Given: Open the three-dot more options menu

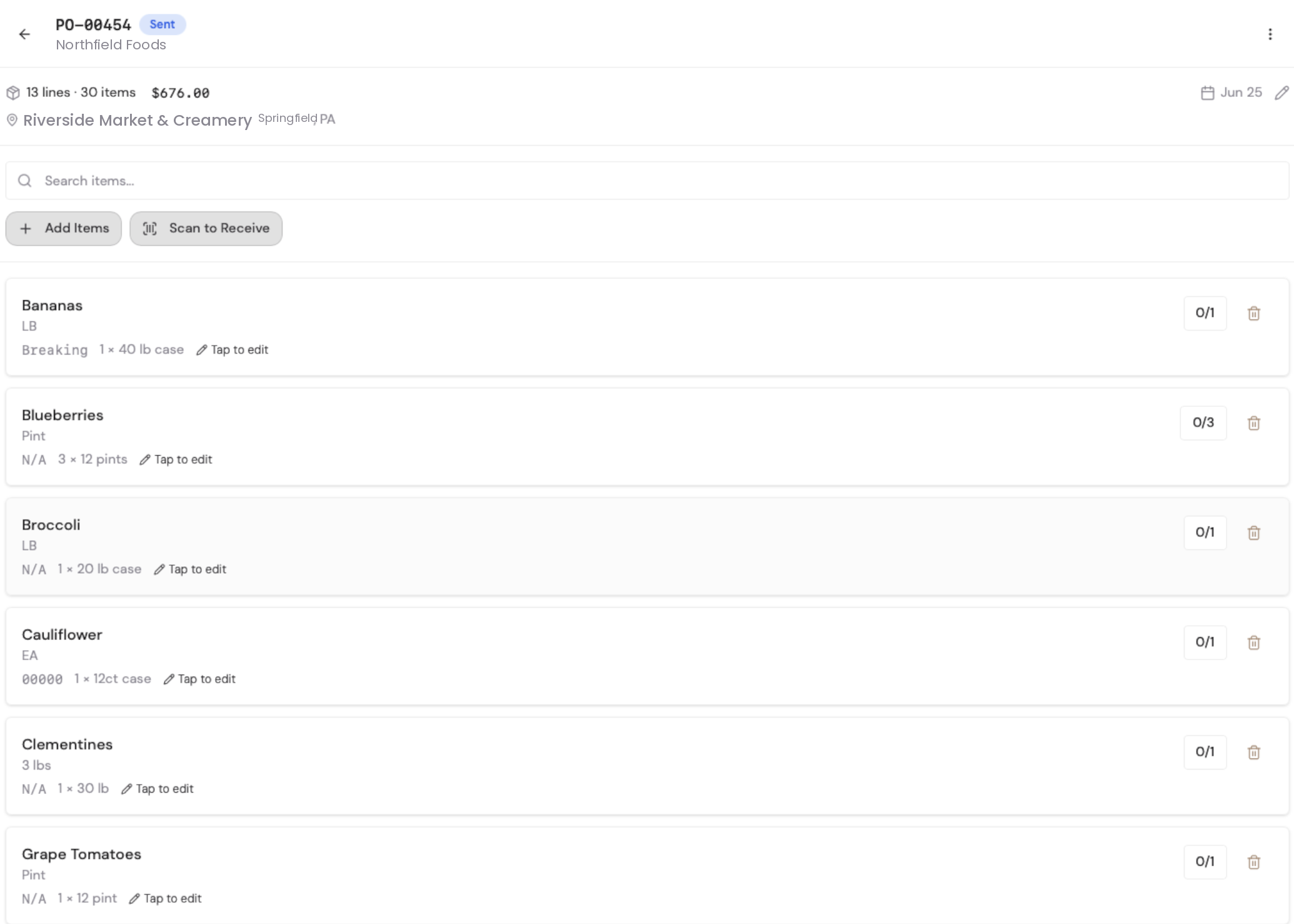Looking at the screenshot, I should pos(1270,34).
